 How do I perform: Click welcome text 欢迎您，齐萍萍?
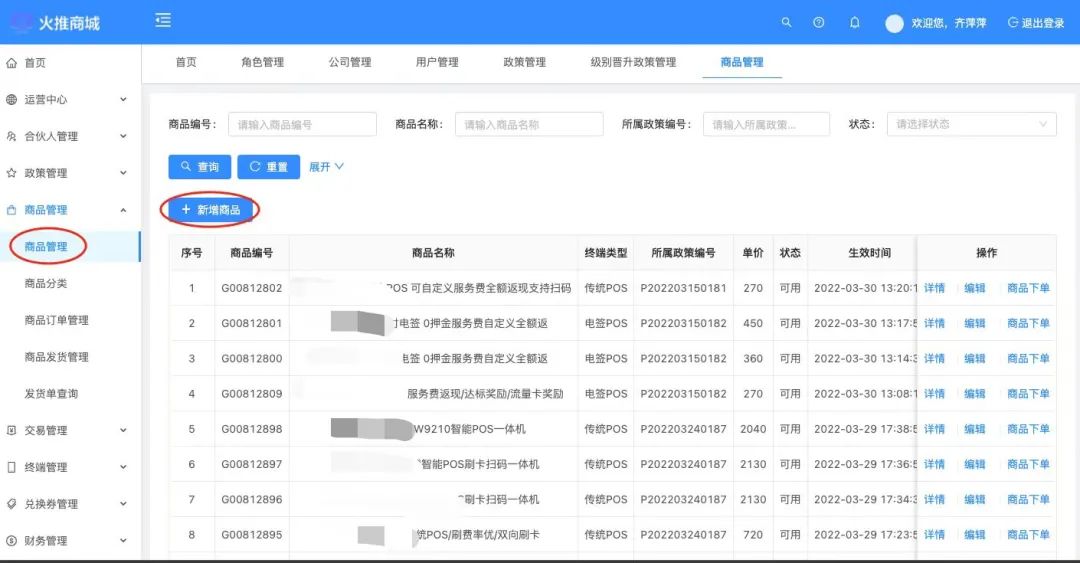click(x=948, y=23)
